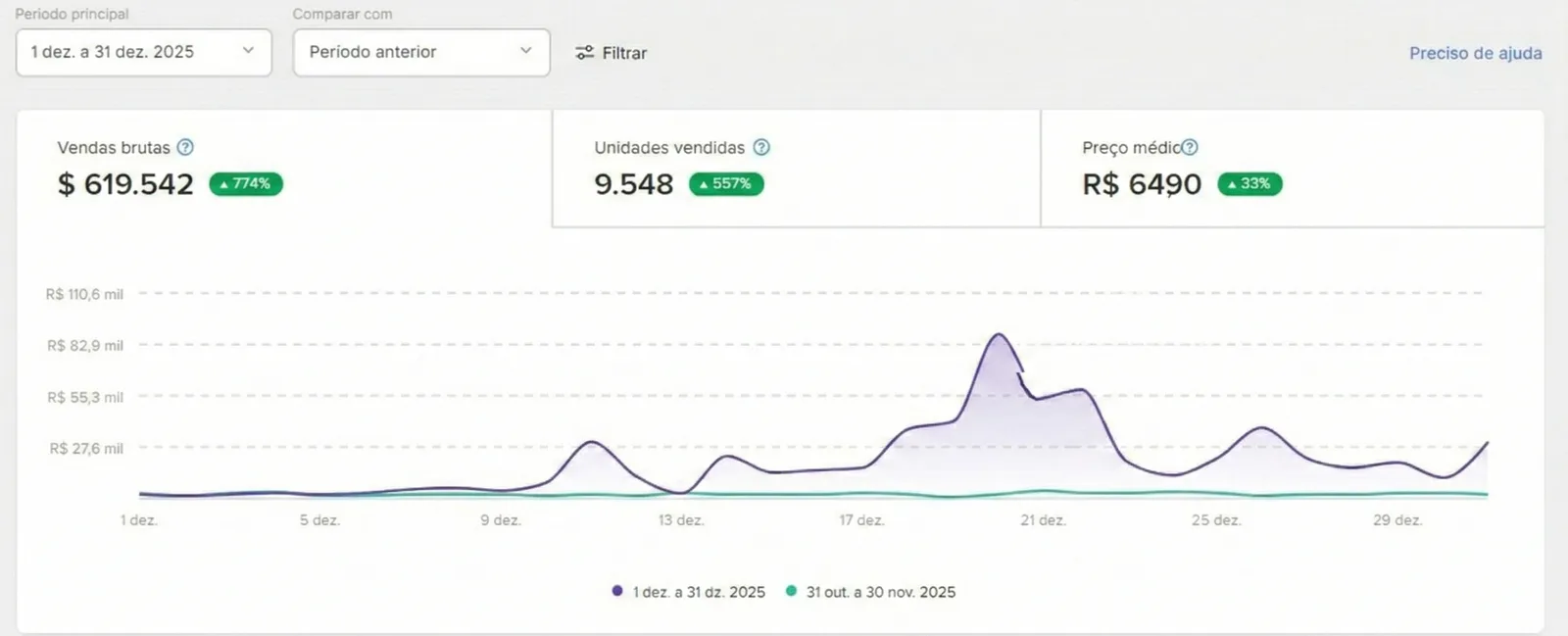Image resolution: width=1568 pixels, height=636 pixels.
Task: Select the Preço médio tab
Action: (x=1292, y=169)
